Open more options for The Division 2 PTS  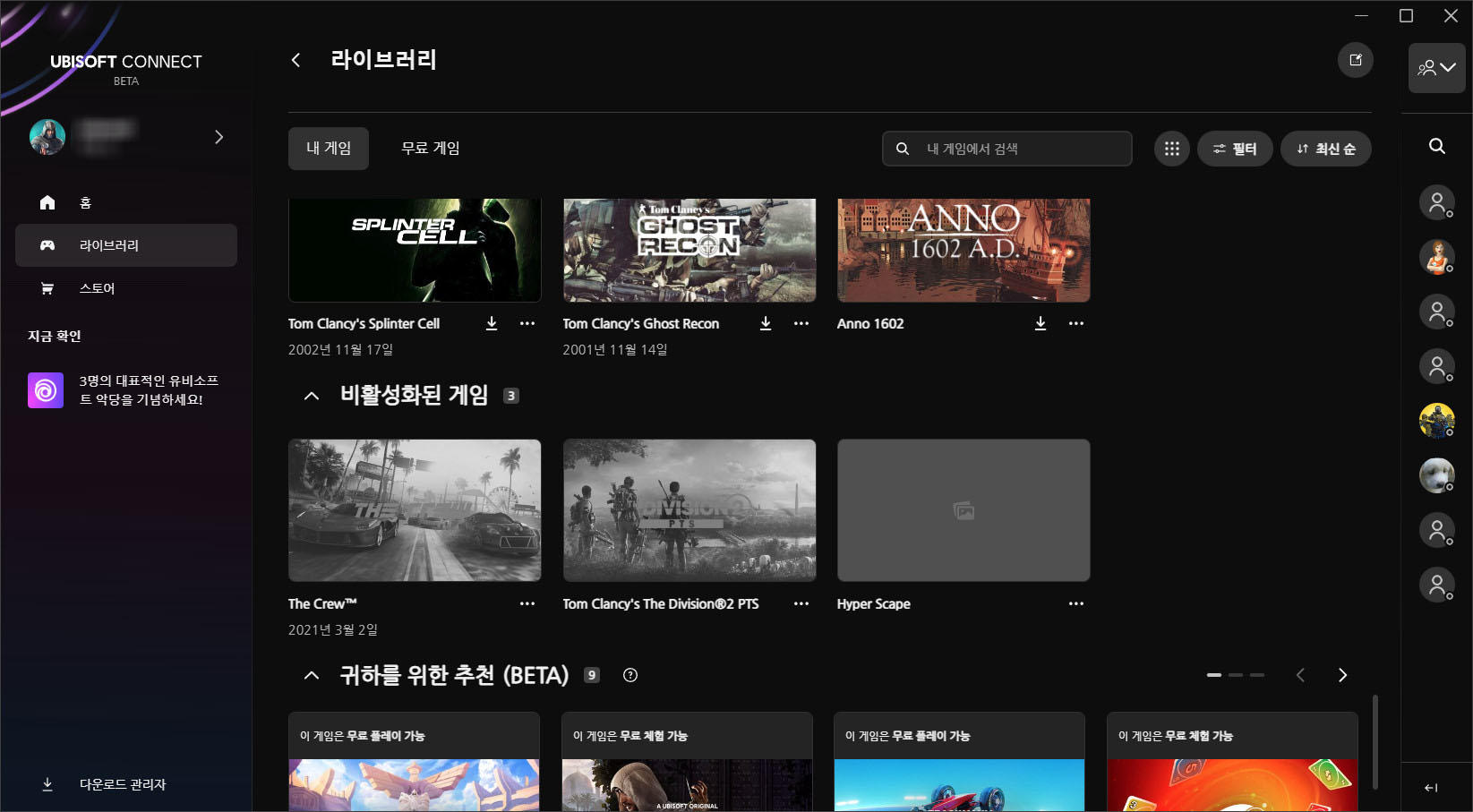pos(801,603)
